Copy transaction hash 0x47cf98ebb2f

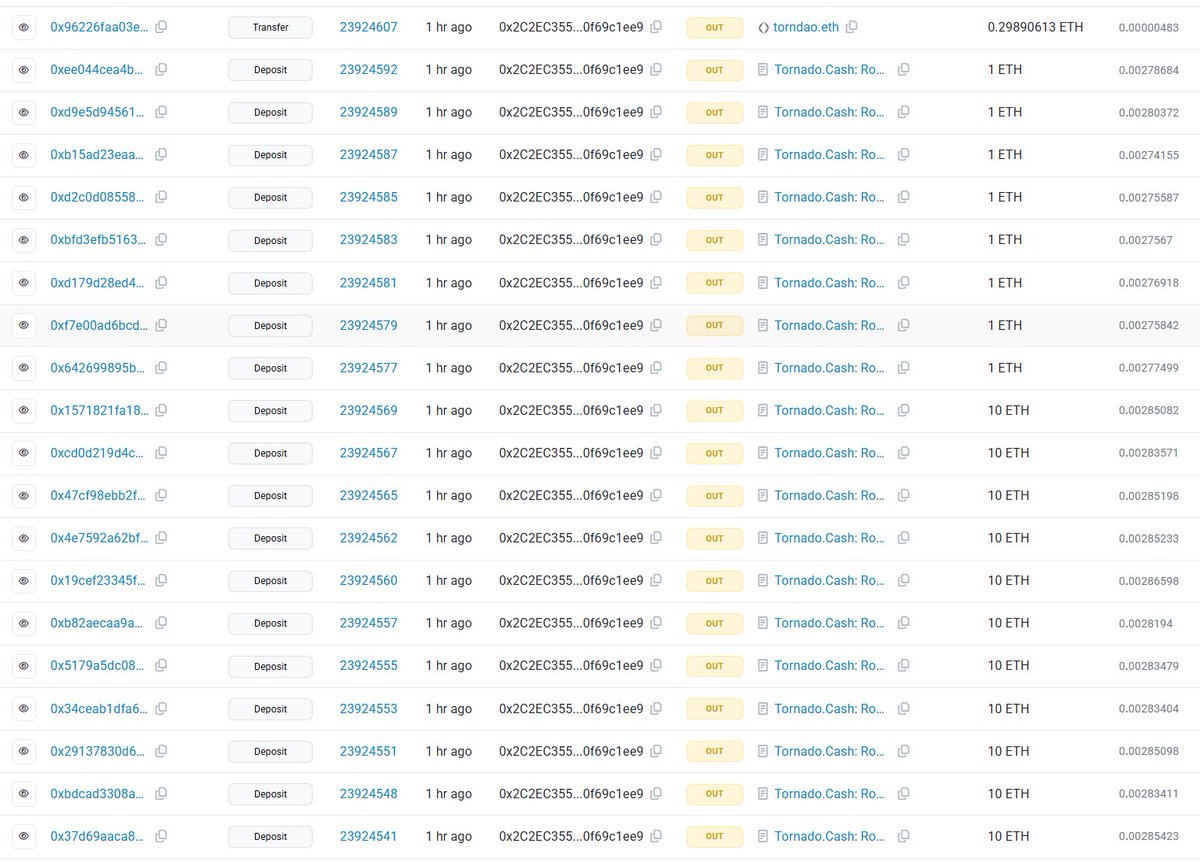coord(161,495)
